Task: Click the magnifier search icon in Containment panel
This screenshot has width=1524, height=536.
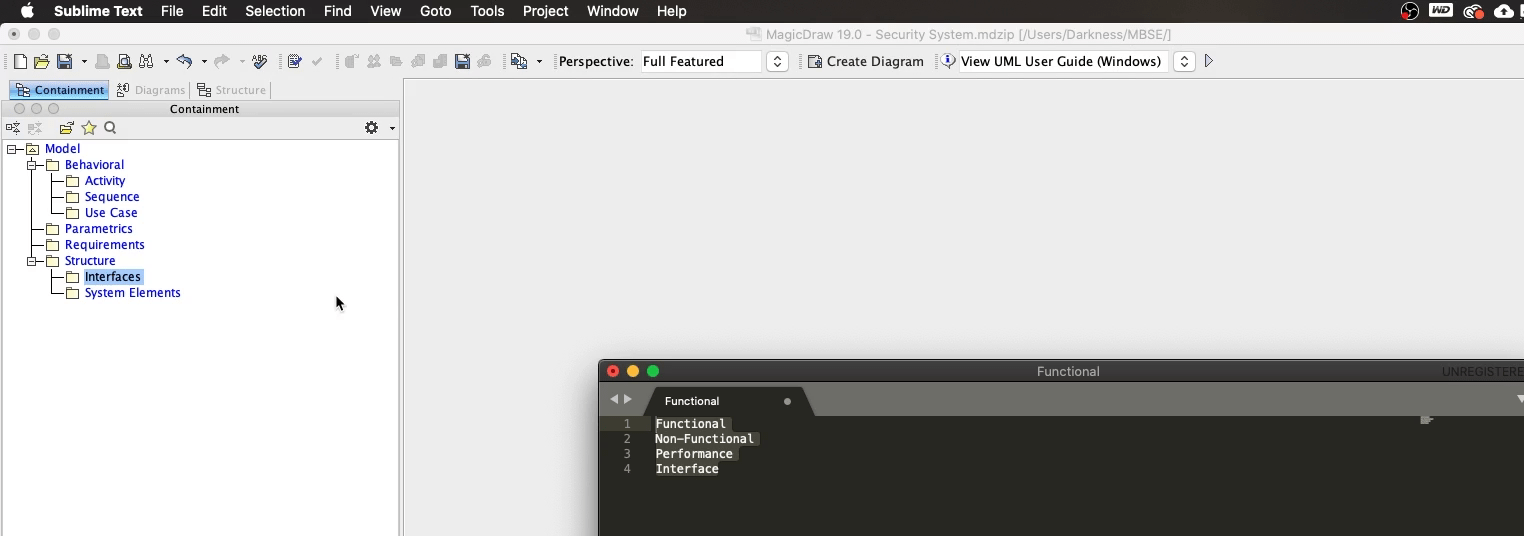Action: click(x=110, y=128)
